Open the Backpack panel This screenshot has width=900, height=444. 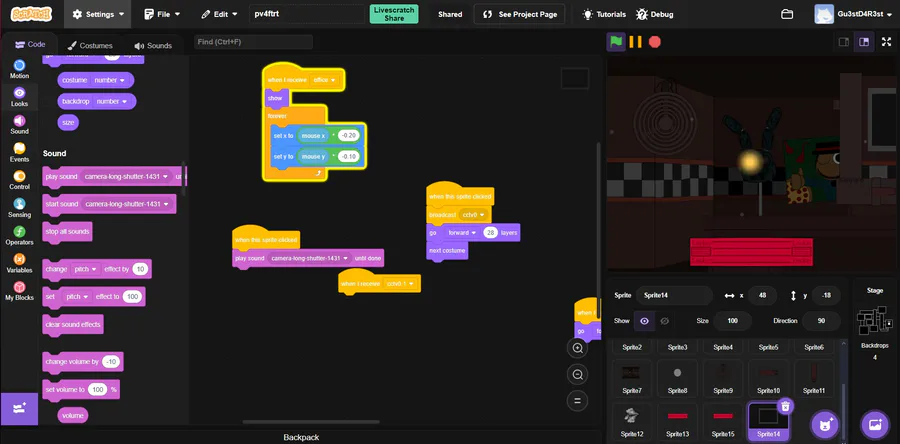[301, 437]
